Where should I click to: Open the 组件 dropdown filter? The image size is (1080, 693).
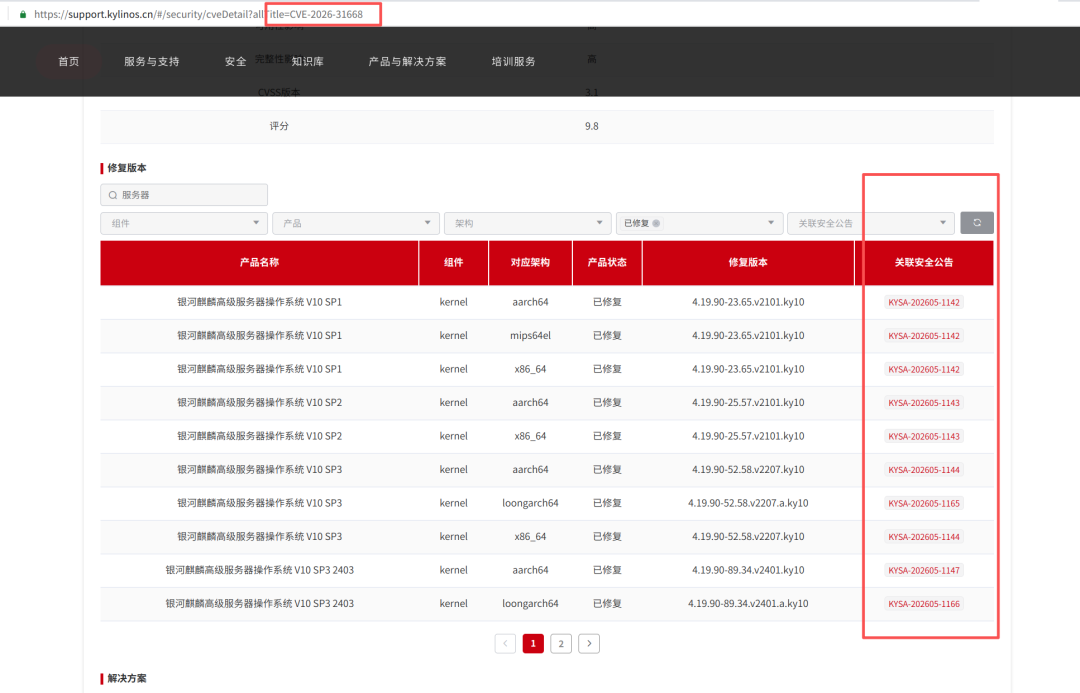(184, 223)
